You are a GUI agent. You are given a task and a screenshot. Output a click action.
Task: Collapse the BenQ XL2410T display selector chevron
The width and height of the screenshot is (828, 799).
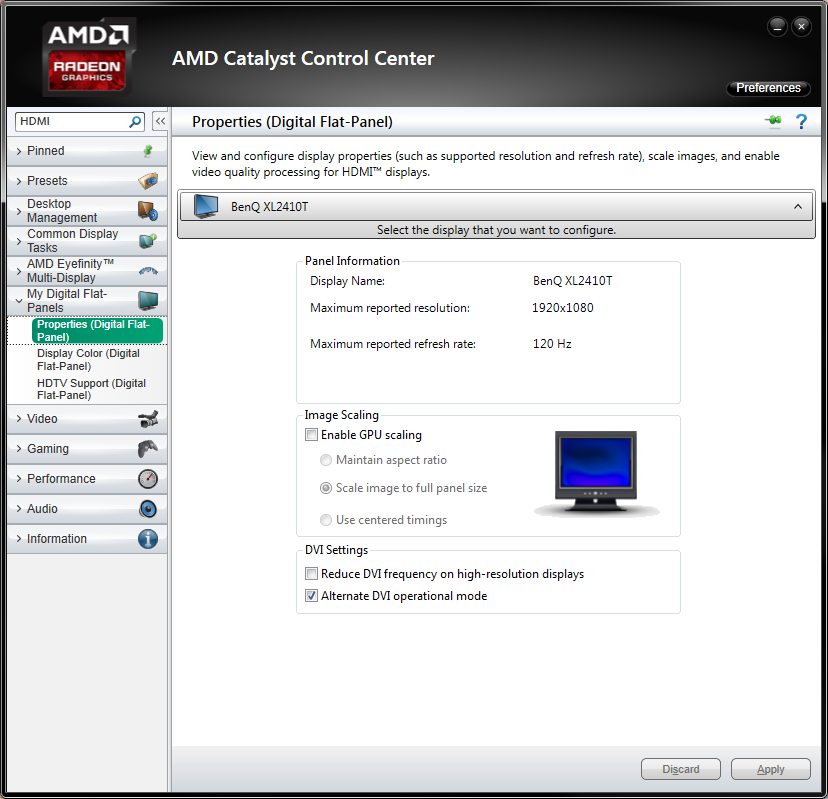coord(798,206)
